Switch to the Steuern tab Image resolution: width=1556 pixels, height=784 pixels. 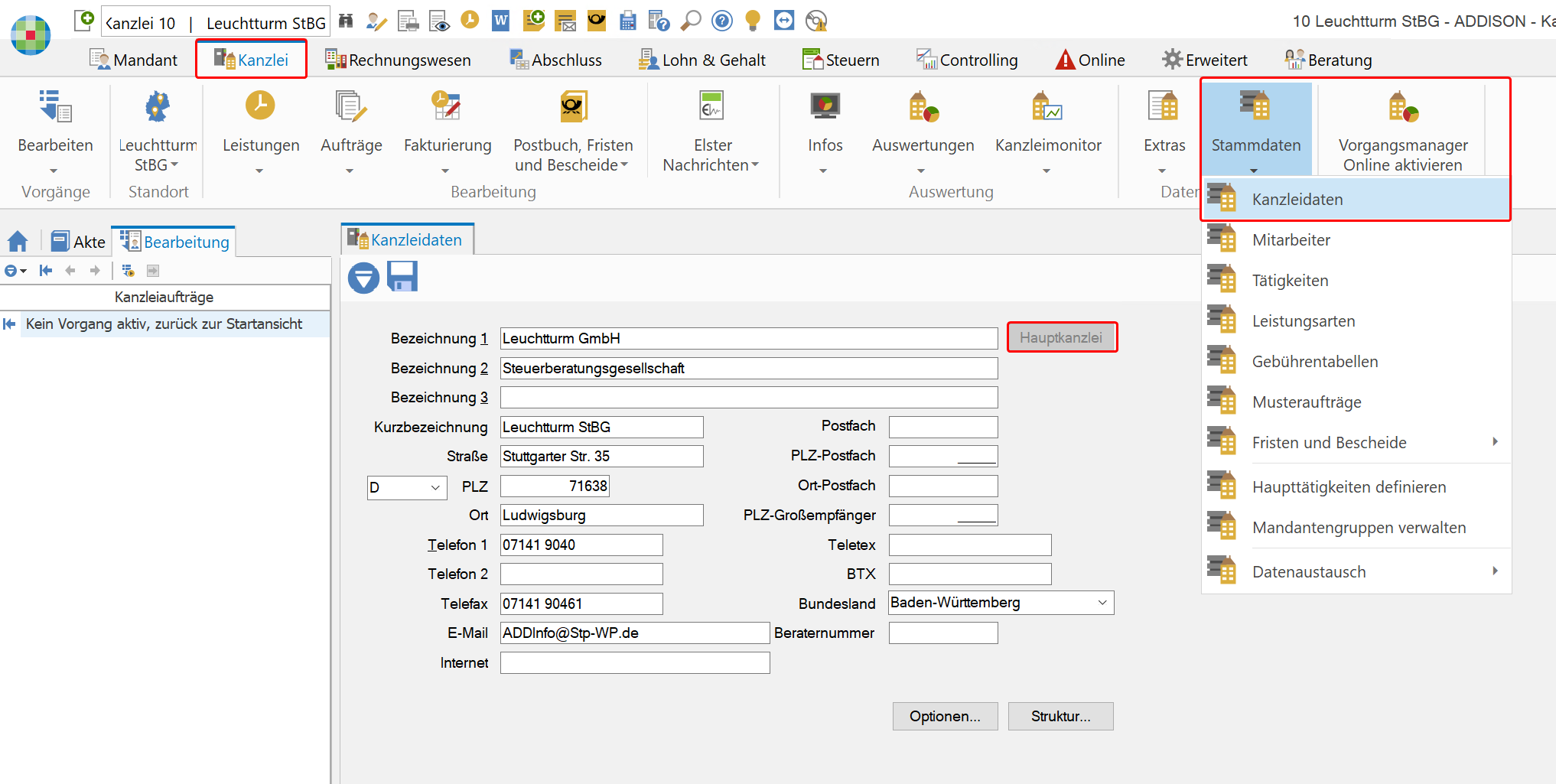coord(841,60)
